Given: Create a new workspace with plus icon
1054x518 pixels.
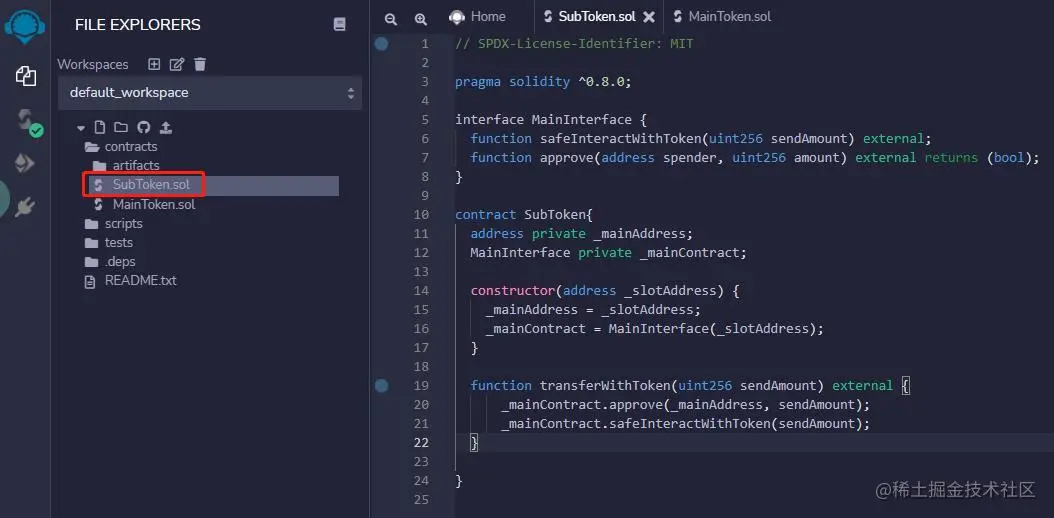Looking at the screenshot, I should pos(154,64).
